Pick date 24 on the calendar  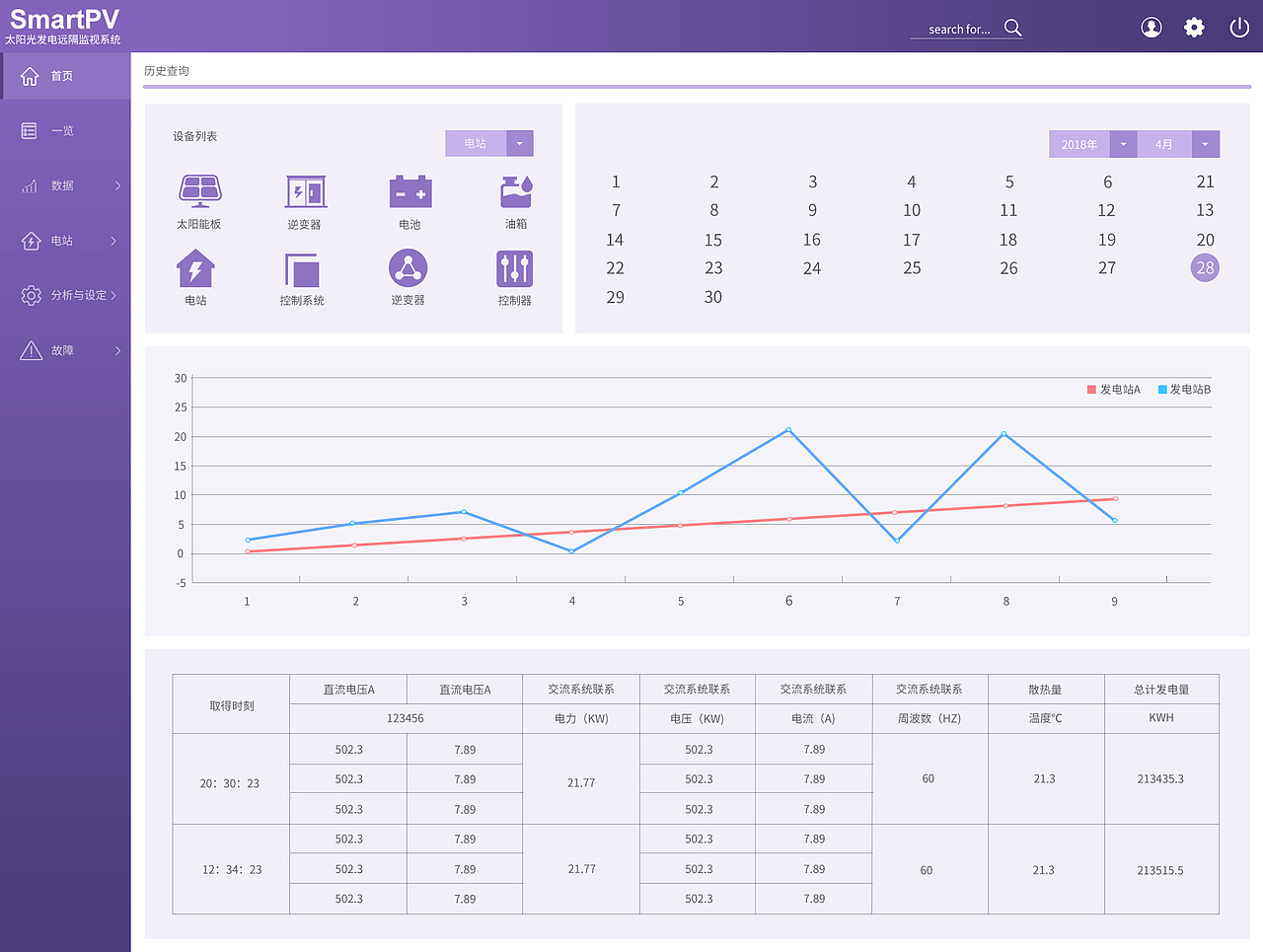coord(812,268)
